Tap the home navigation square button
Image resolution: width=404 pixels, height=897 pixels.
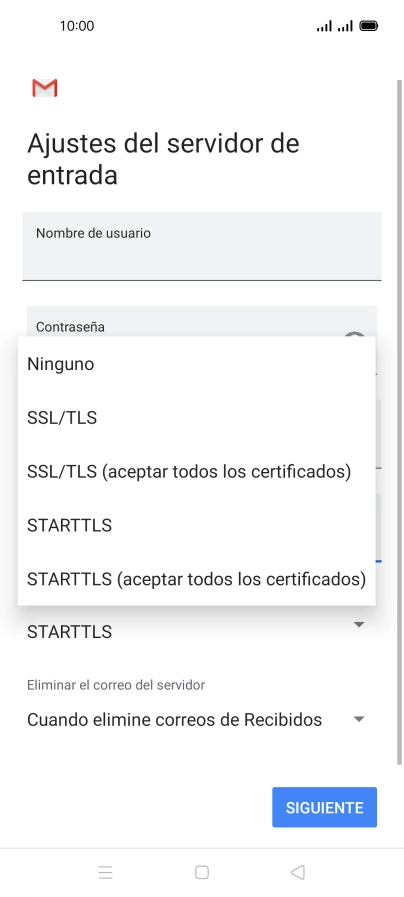click(201, 872)
